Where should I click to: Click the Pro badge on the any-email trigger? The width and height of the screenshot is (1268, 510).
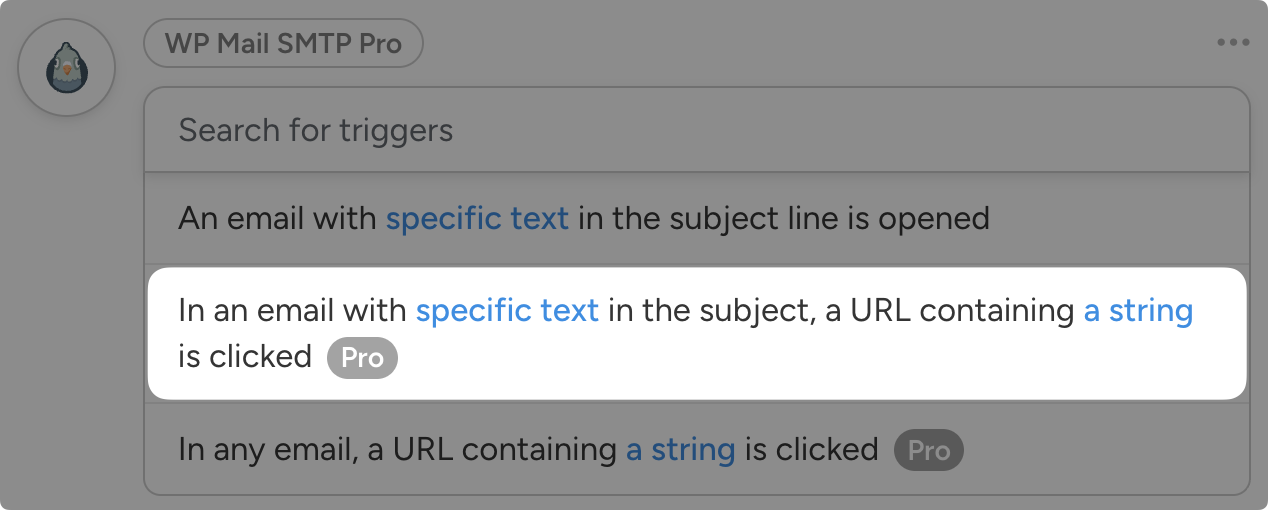click(x=928, y=451)
